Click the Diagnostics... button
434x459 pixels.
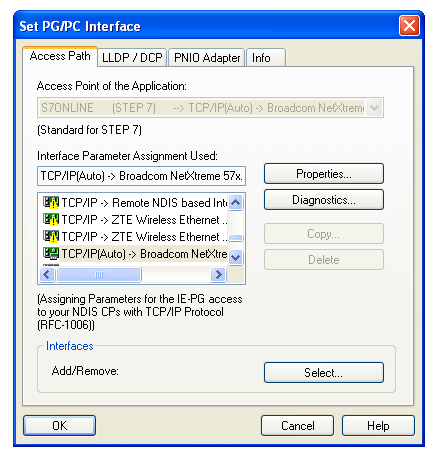pyautogui.click(x=324, y=200)
